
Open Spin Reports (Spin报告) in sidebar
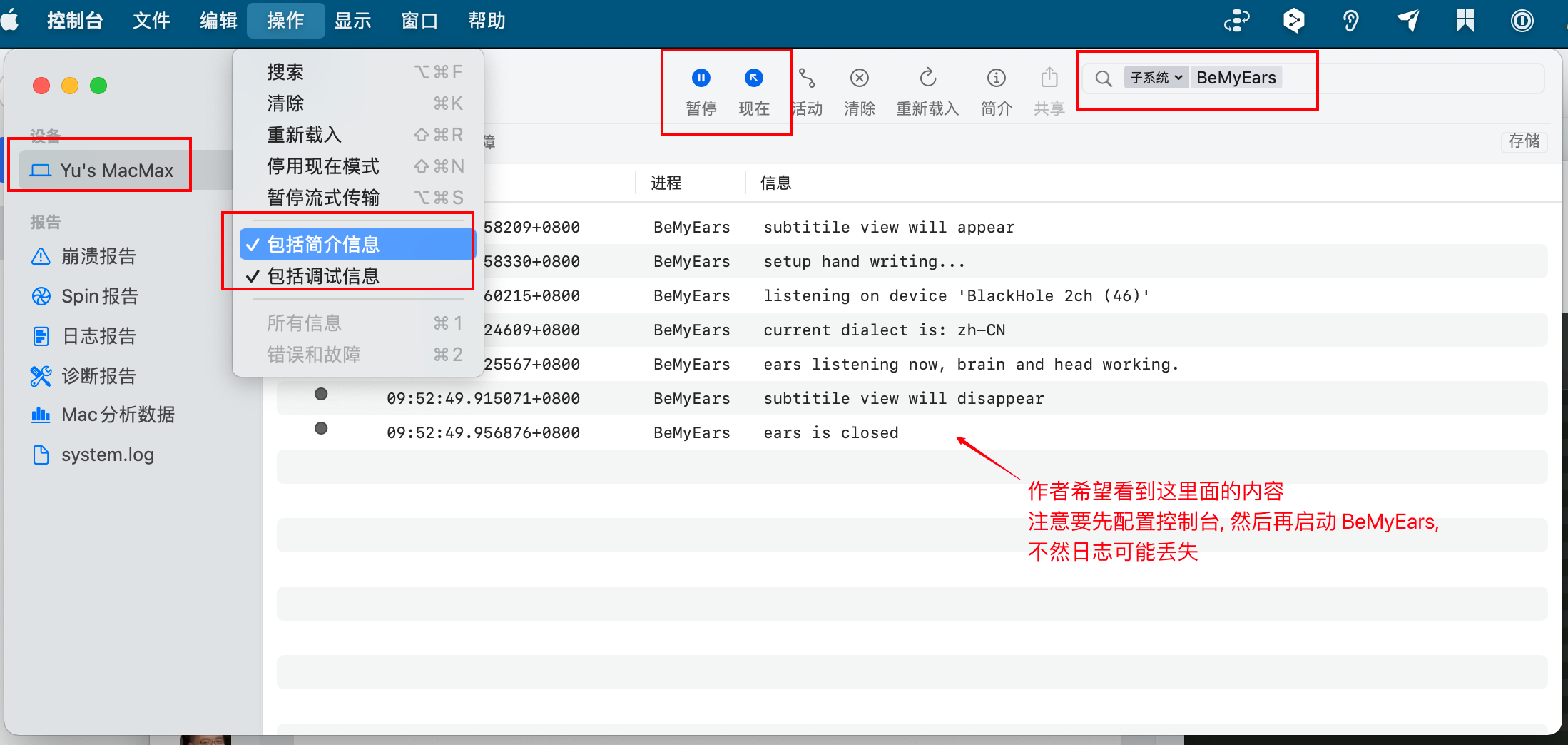pyautogui.click(x=100, y=296)
